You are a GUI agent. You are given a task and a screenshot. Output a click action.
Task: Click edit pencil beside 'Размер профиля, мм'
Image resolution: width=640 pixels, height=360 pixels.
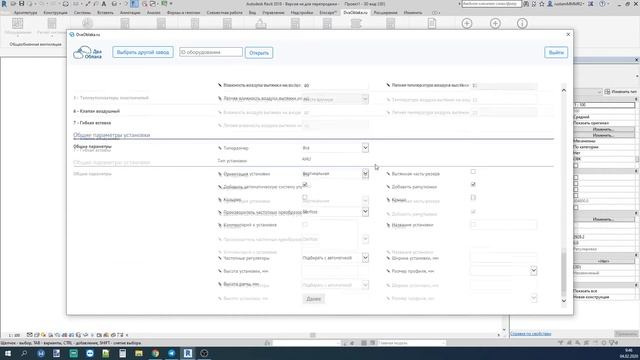(x=388, y=271)
